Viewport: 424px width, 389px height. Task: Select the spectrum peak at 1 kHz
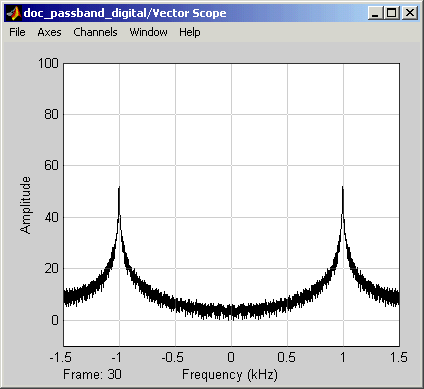(343, 187)
